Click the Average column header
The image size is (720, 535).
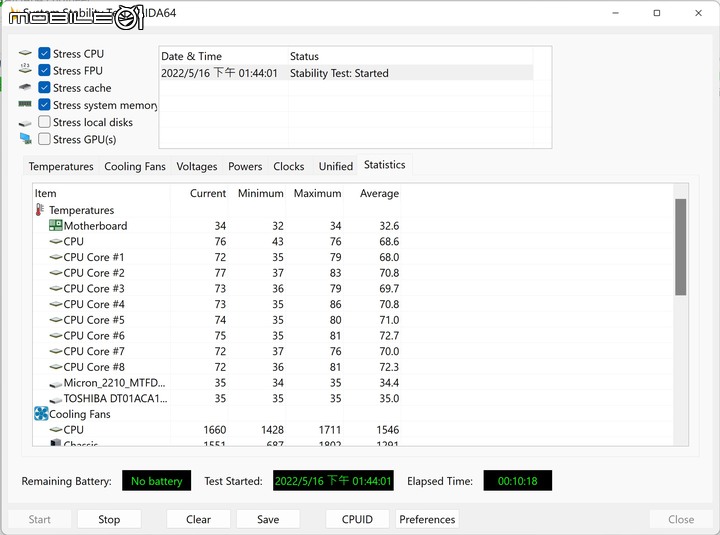372,193
